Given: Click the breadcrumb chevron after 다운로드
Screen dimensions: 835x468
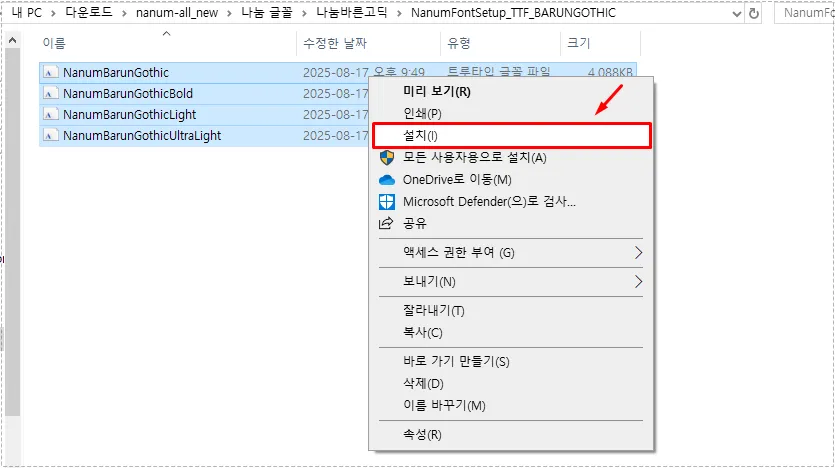Looking at the screenshot, I should [124, 13].
